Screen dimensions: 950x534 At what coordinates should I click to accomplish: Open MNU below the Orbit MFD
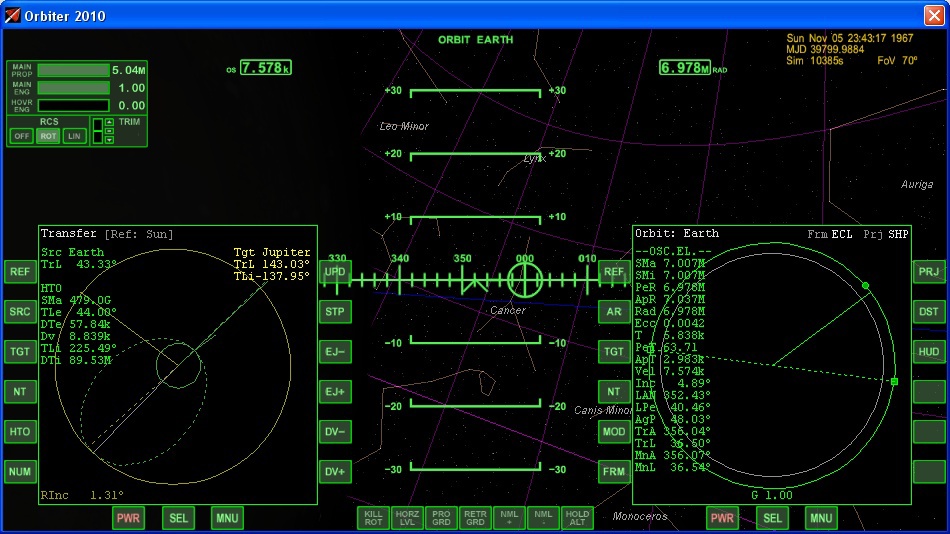[x=821, y=518]
